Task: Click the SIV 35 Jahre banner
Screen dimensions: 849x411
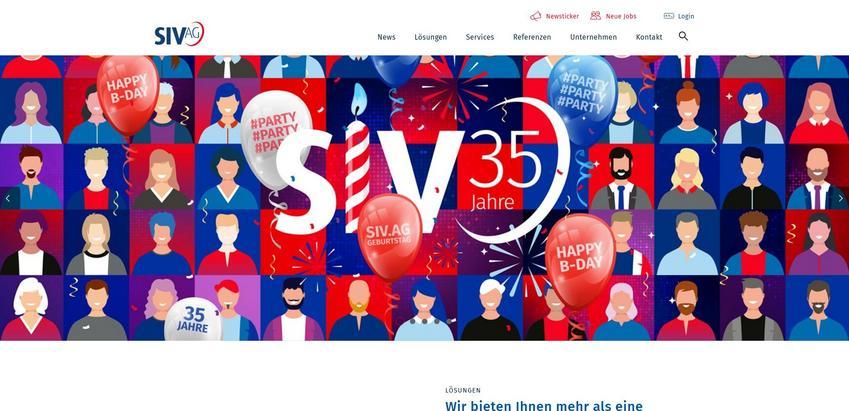Action: (424, 198)
